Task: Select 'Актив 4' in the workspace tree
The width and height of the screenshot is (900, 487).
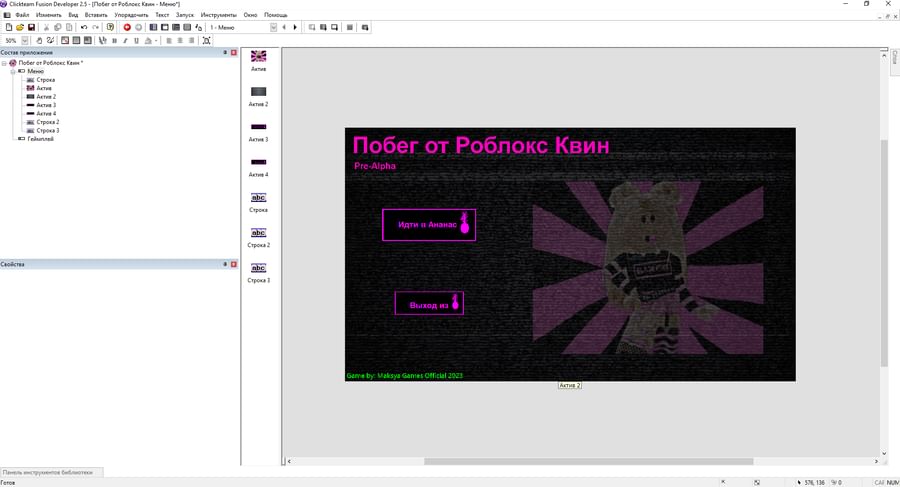Action: (x=46, y=114)
